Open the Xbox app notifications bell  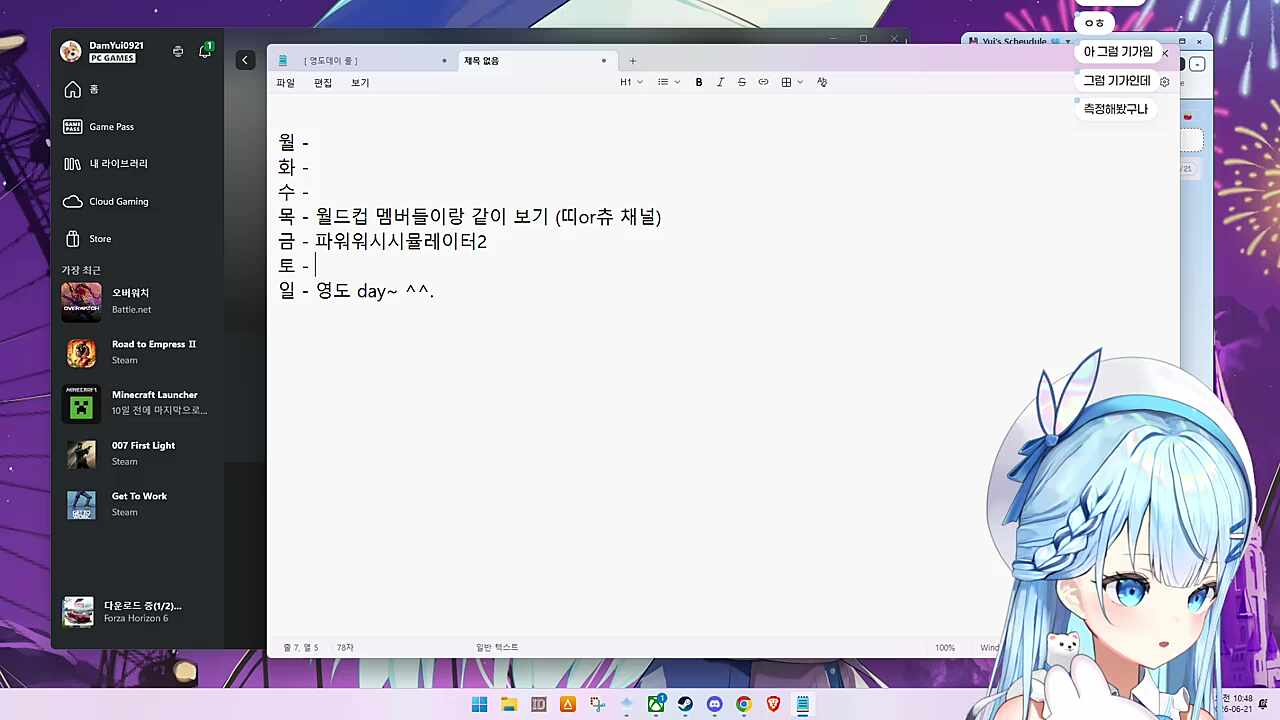point(205,50)
